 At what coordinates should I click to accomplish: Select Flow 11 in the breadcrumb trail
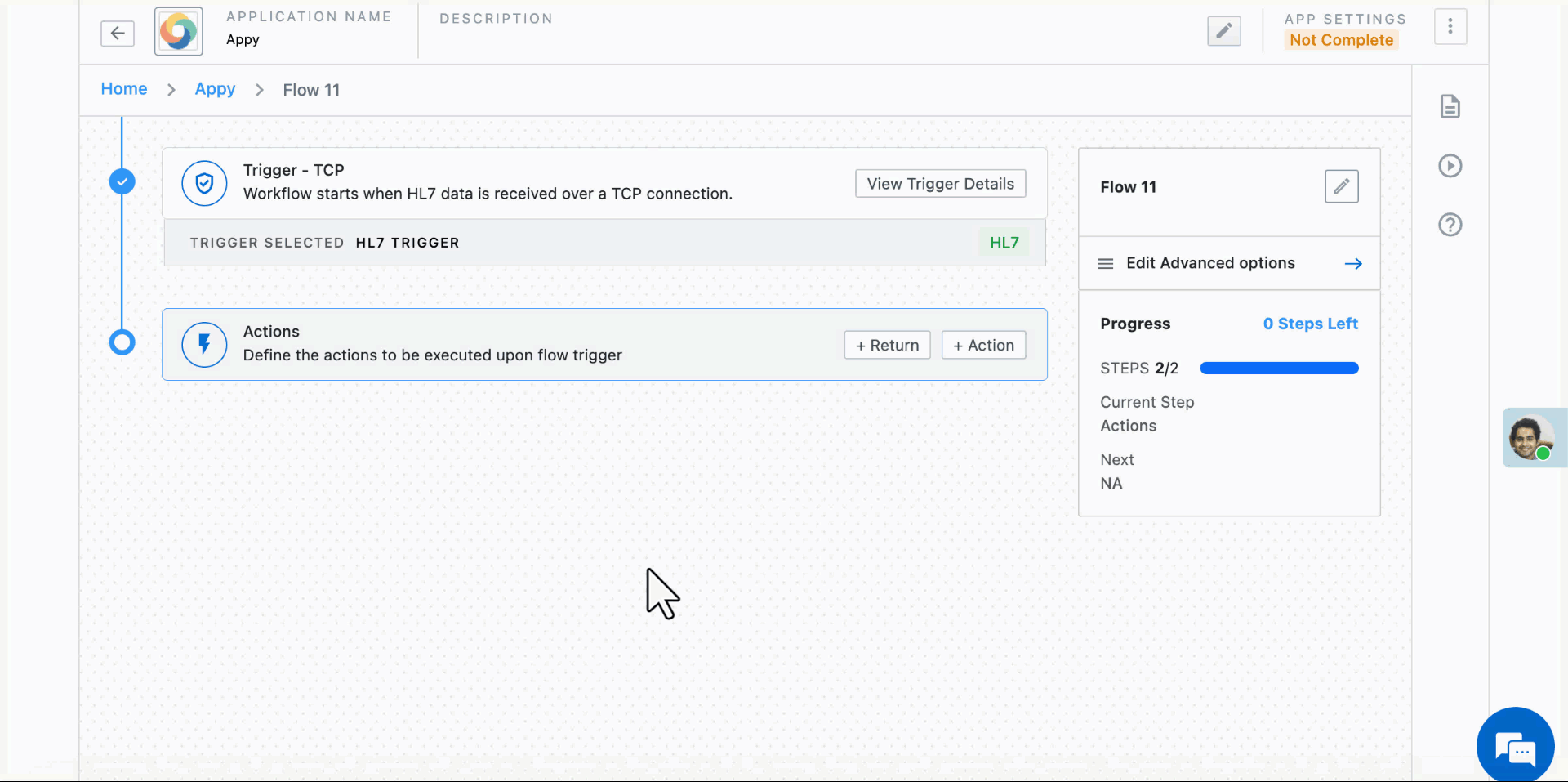pyautogui.click(x=311, y=90)
